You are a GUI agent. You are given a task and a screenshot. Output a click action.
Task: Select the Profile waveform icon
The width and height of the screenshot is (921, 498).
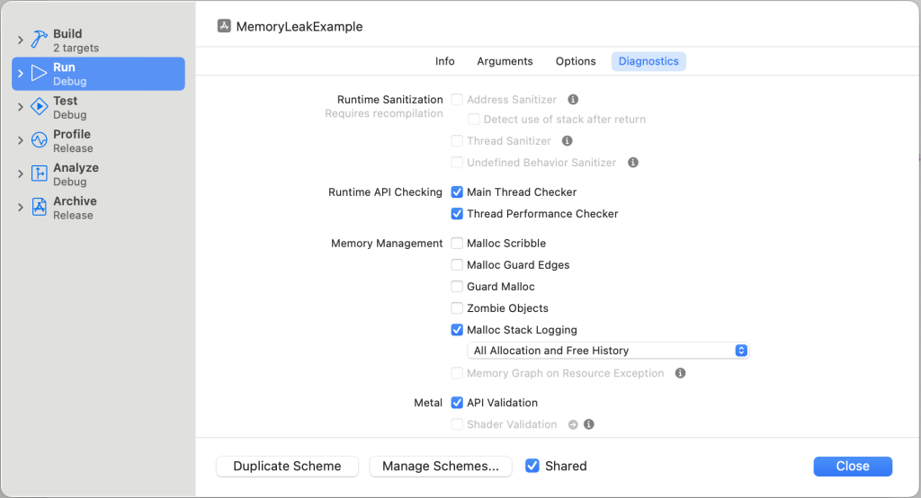click(39, 140)
